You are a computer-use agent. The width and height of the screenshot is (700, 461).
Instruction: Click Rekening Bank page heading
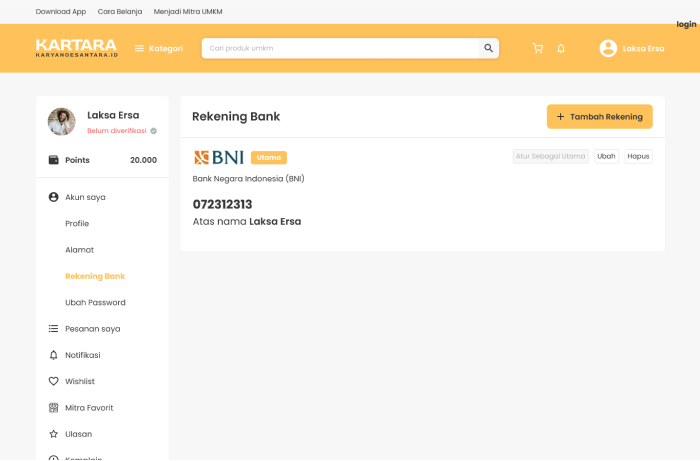pyautogui.click(x=236, y=116)
